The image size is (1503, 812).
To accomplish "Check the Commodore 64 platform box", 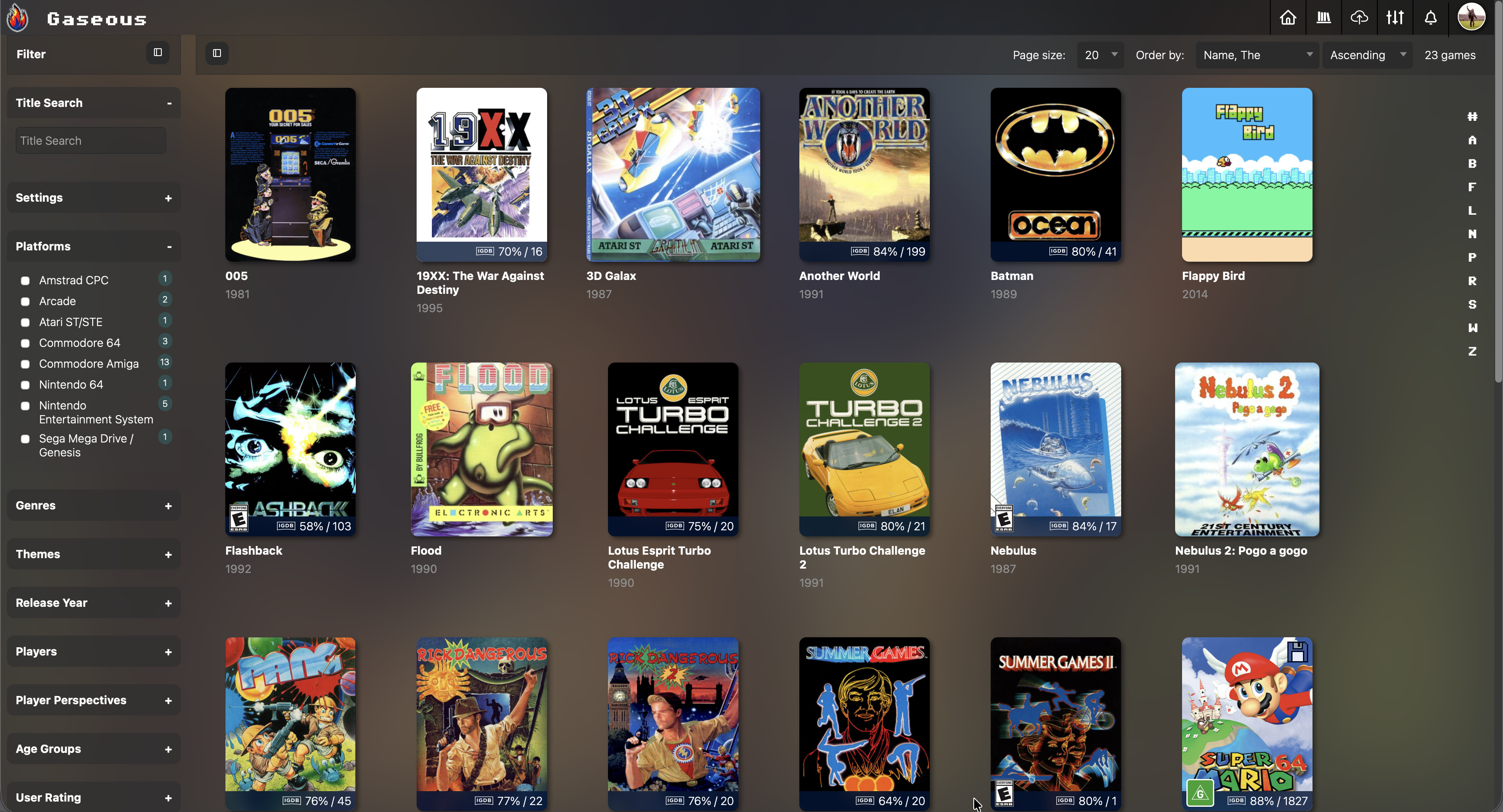I will click(x=25, y=343).
